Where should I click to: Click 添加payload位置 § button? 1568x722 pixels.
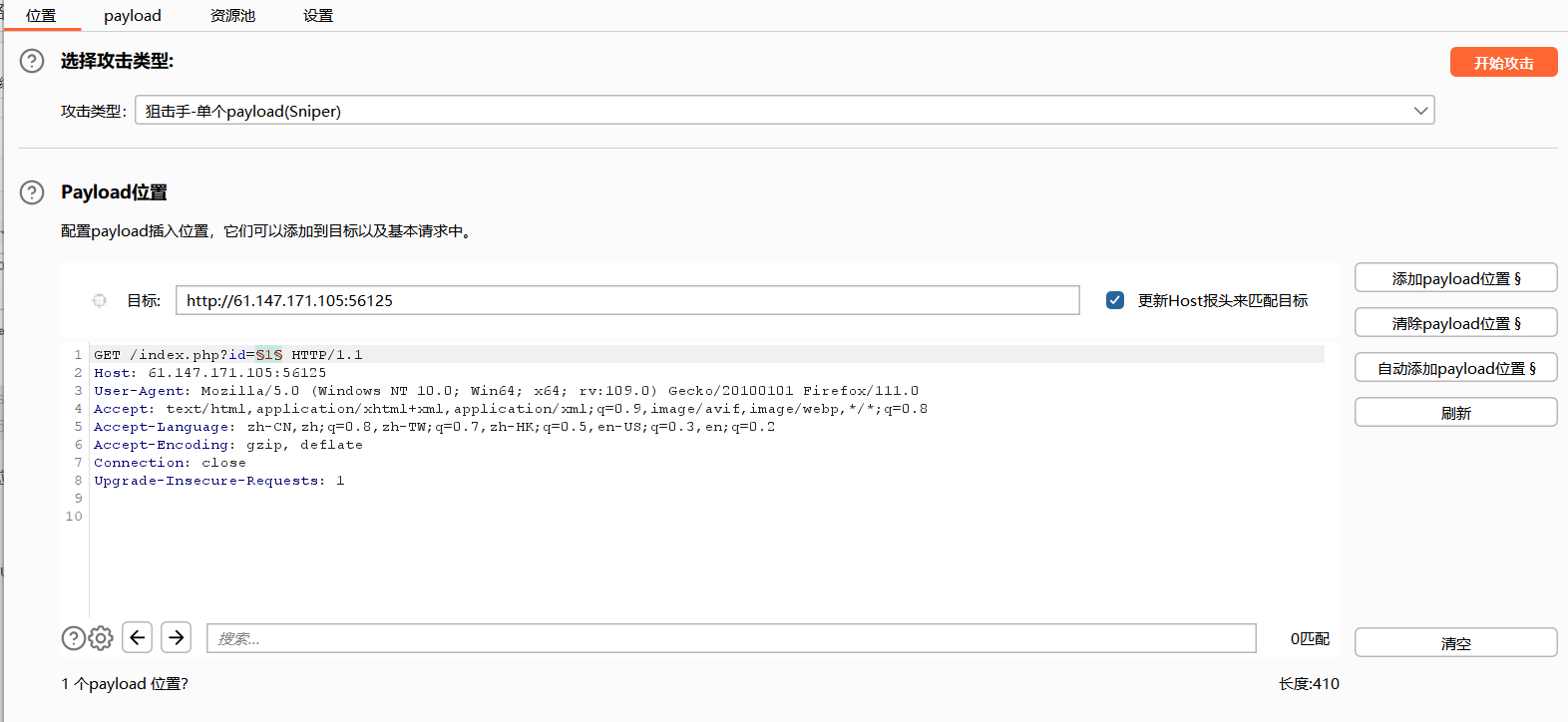tap(1456, 278)
